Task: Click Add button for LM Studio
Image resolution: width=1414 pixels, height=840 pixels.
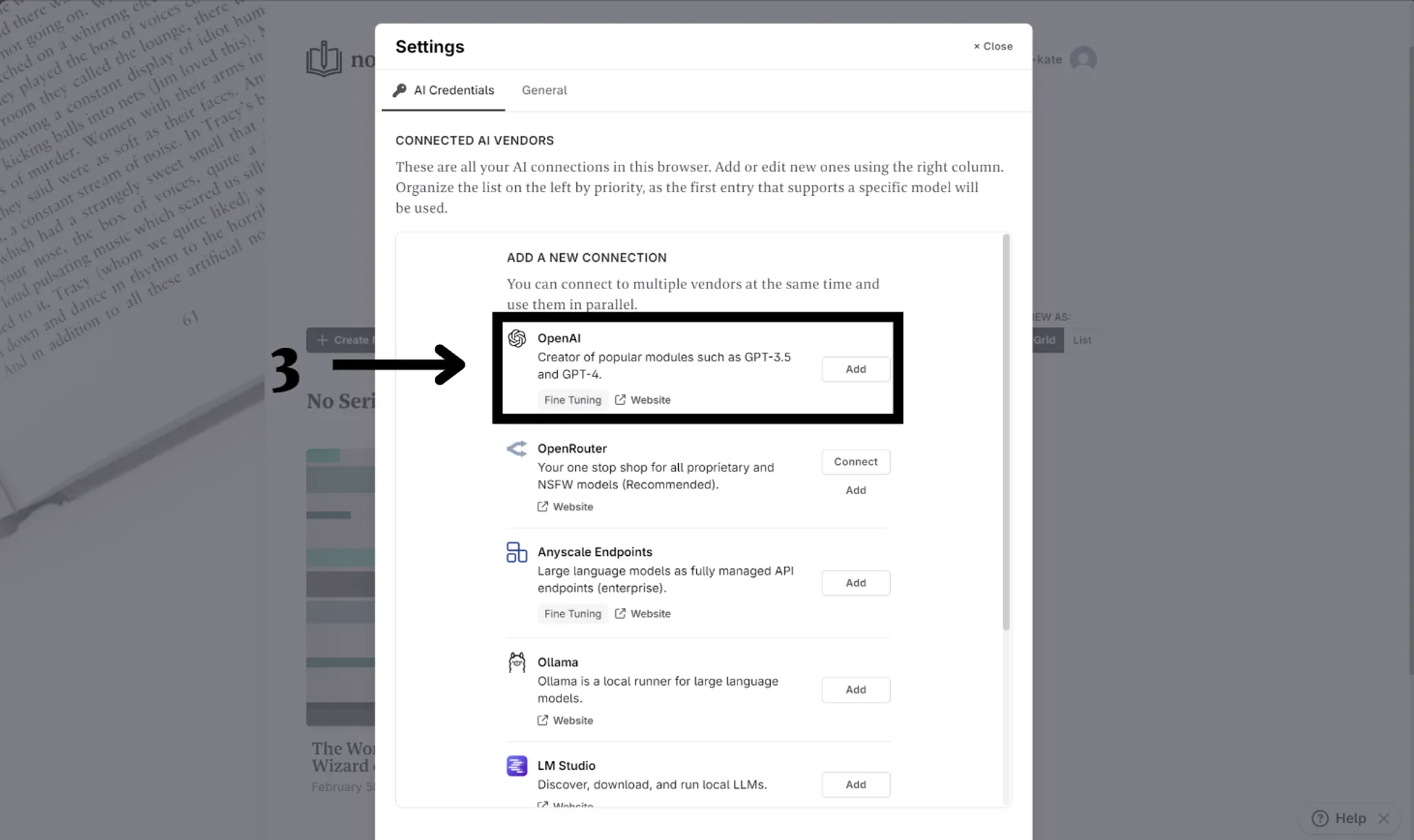Action: coord(855,784)
